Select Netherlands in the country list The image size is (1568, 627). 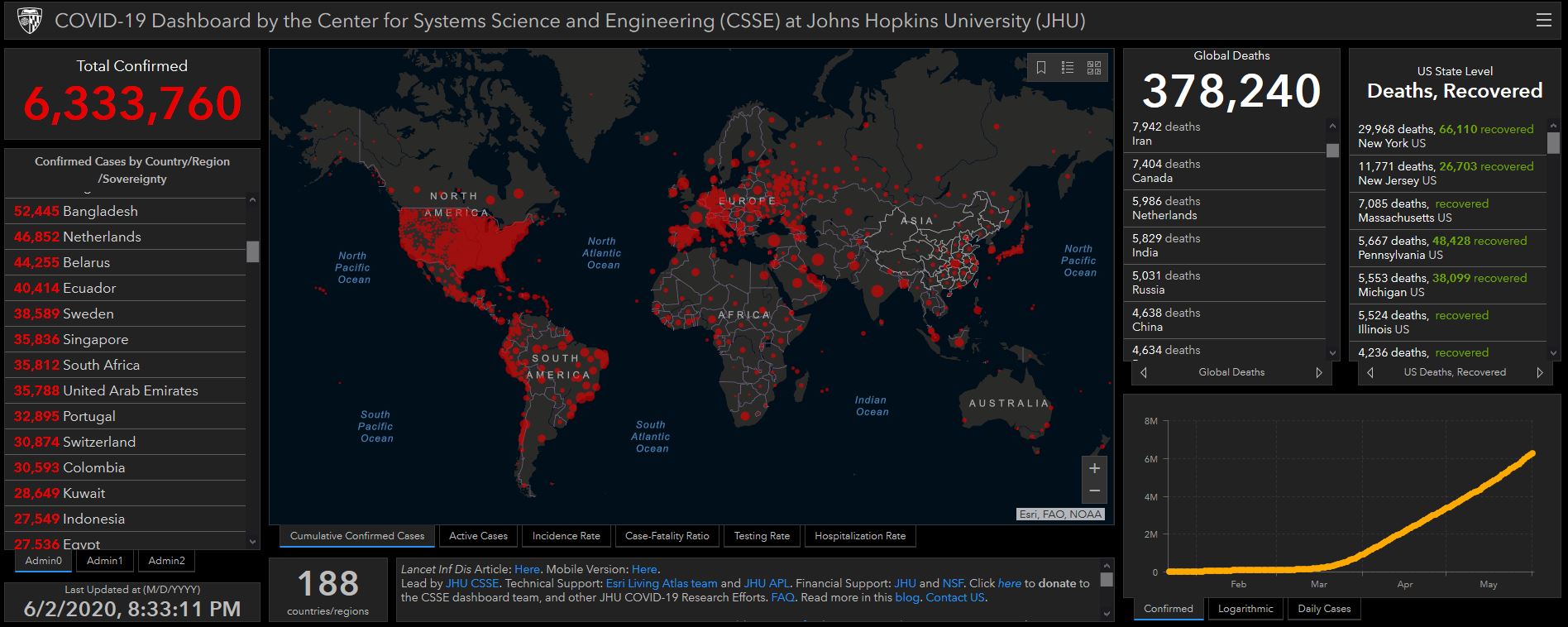[126, 237]
